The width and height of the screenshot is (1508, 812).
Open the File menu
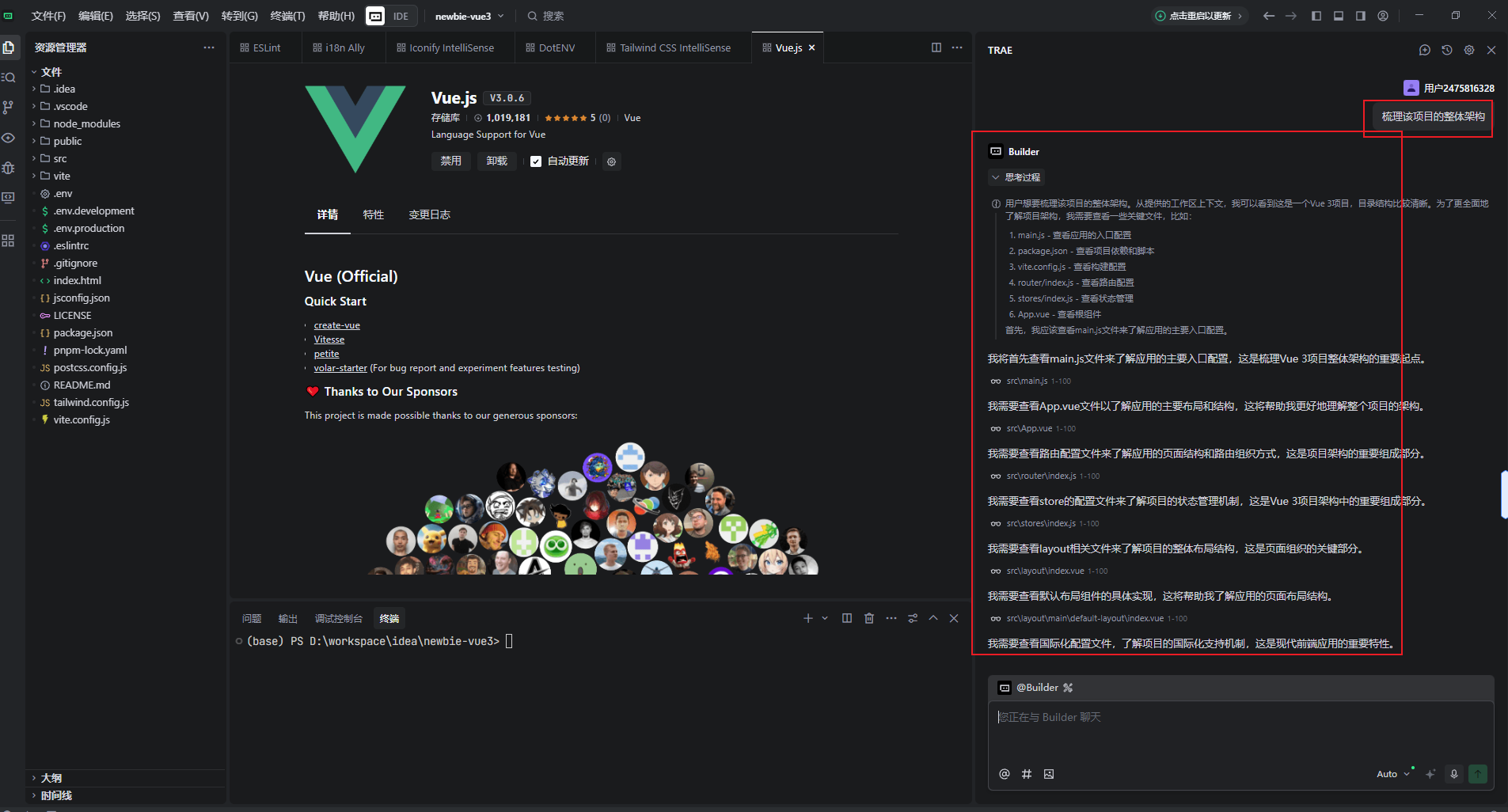coord(48,16)
